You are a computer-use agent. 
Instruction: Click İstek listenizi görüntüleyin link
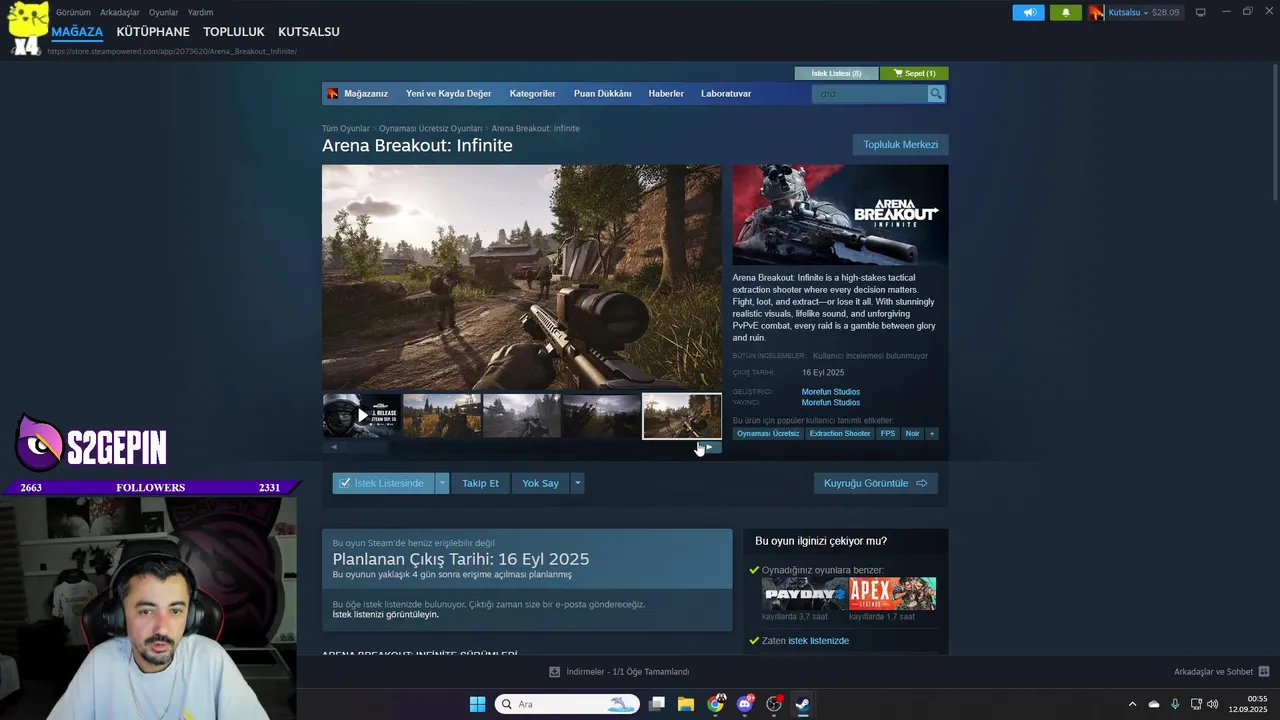(x=386, y=614)
